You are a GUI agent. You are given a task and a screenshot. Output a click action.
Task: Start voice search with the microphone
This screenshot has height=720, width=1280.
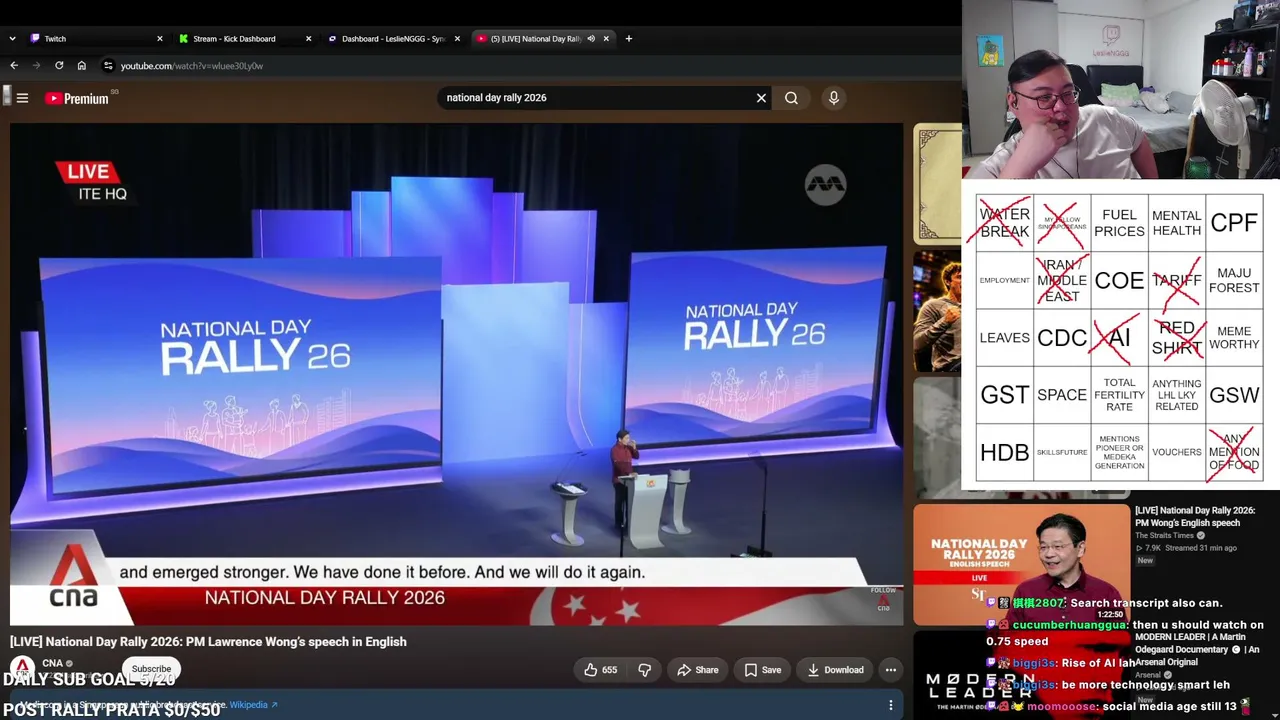coord(834,98)
